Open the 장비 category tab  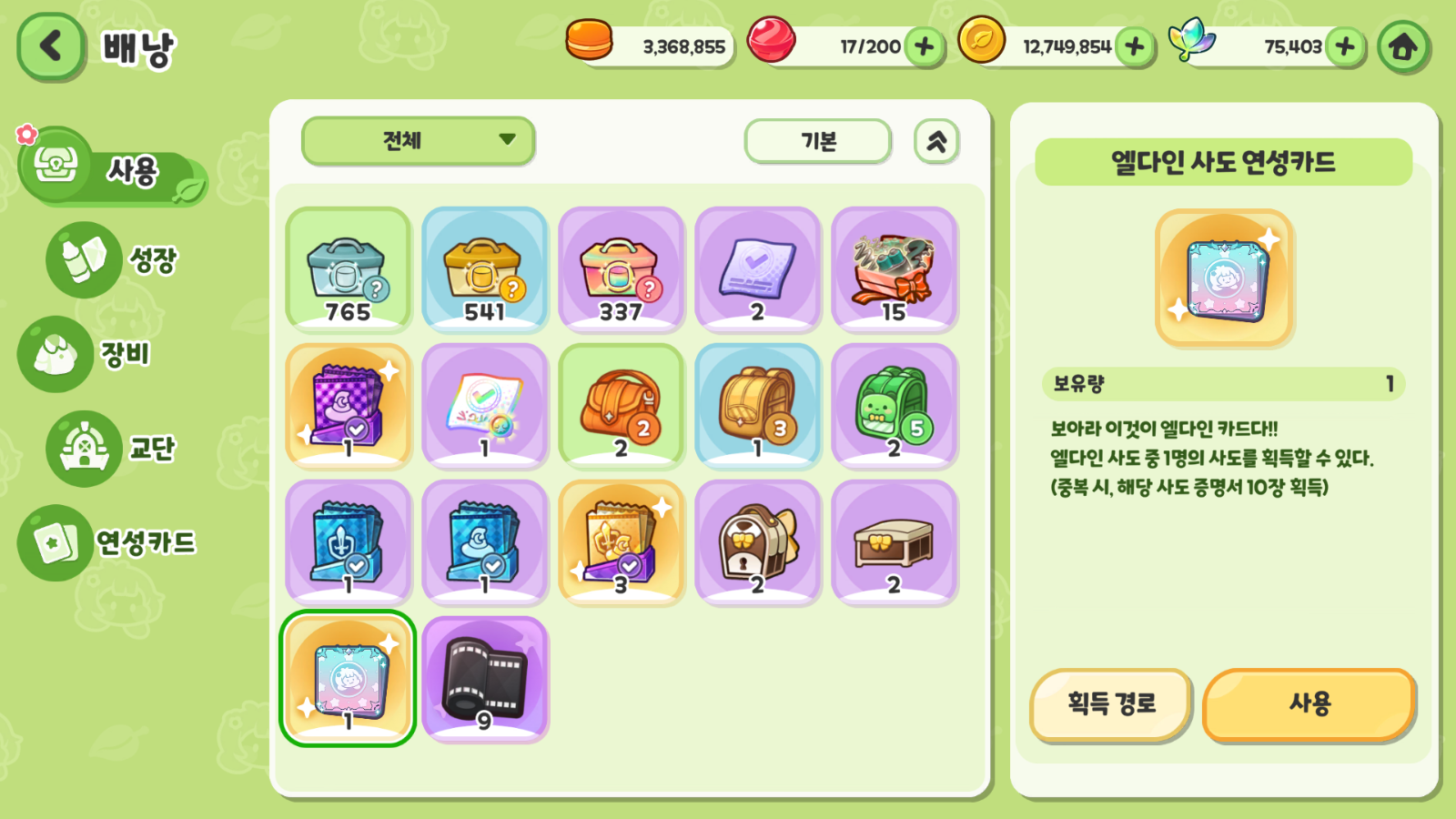86,354
